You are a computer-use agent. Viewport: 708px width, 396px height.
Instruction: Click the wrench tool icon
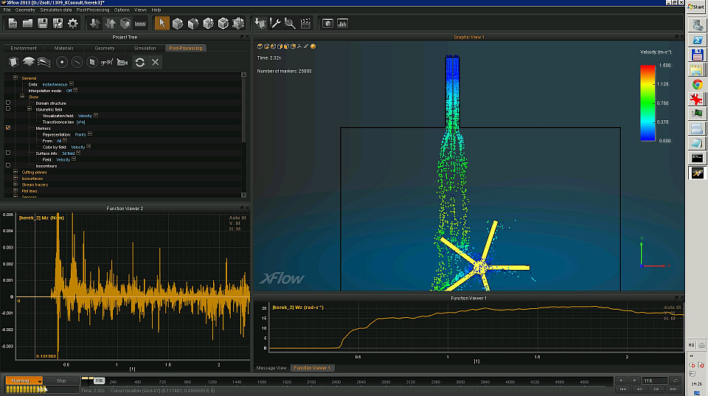pos(275,23)
